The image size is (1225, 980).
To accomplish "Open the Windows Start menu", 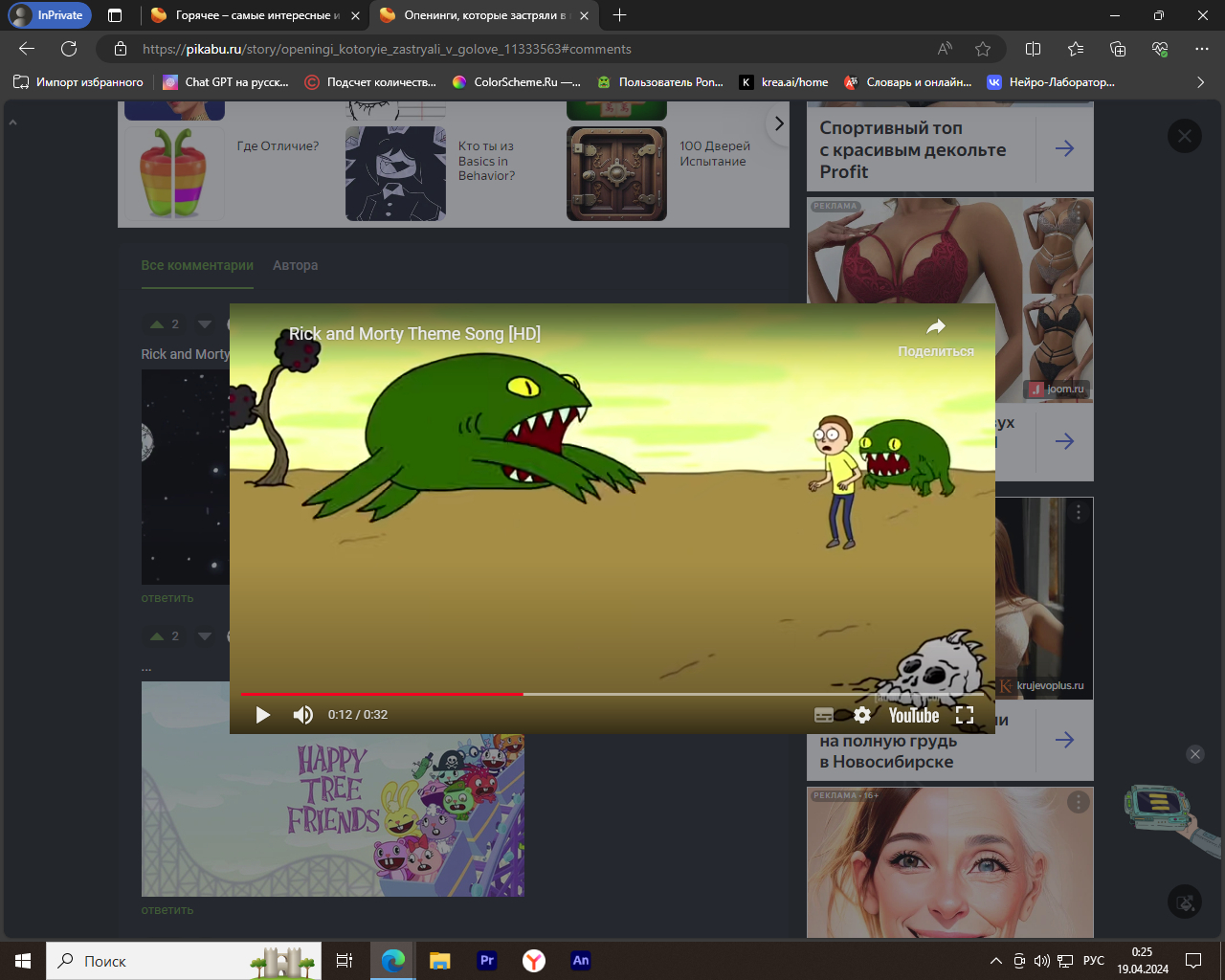I will 23,961.
